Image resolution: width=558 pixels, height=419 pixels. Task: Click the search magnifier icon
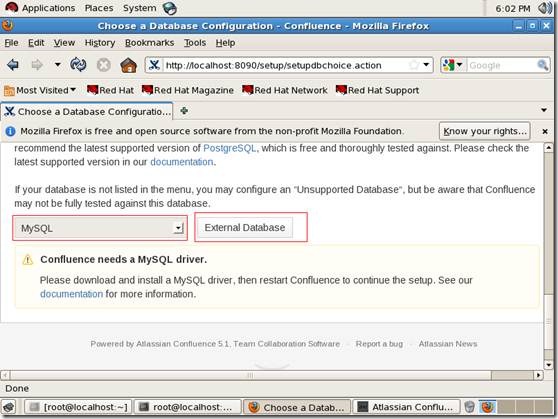542,65
